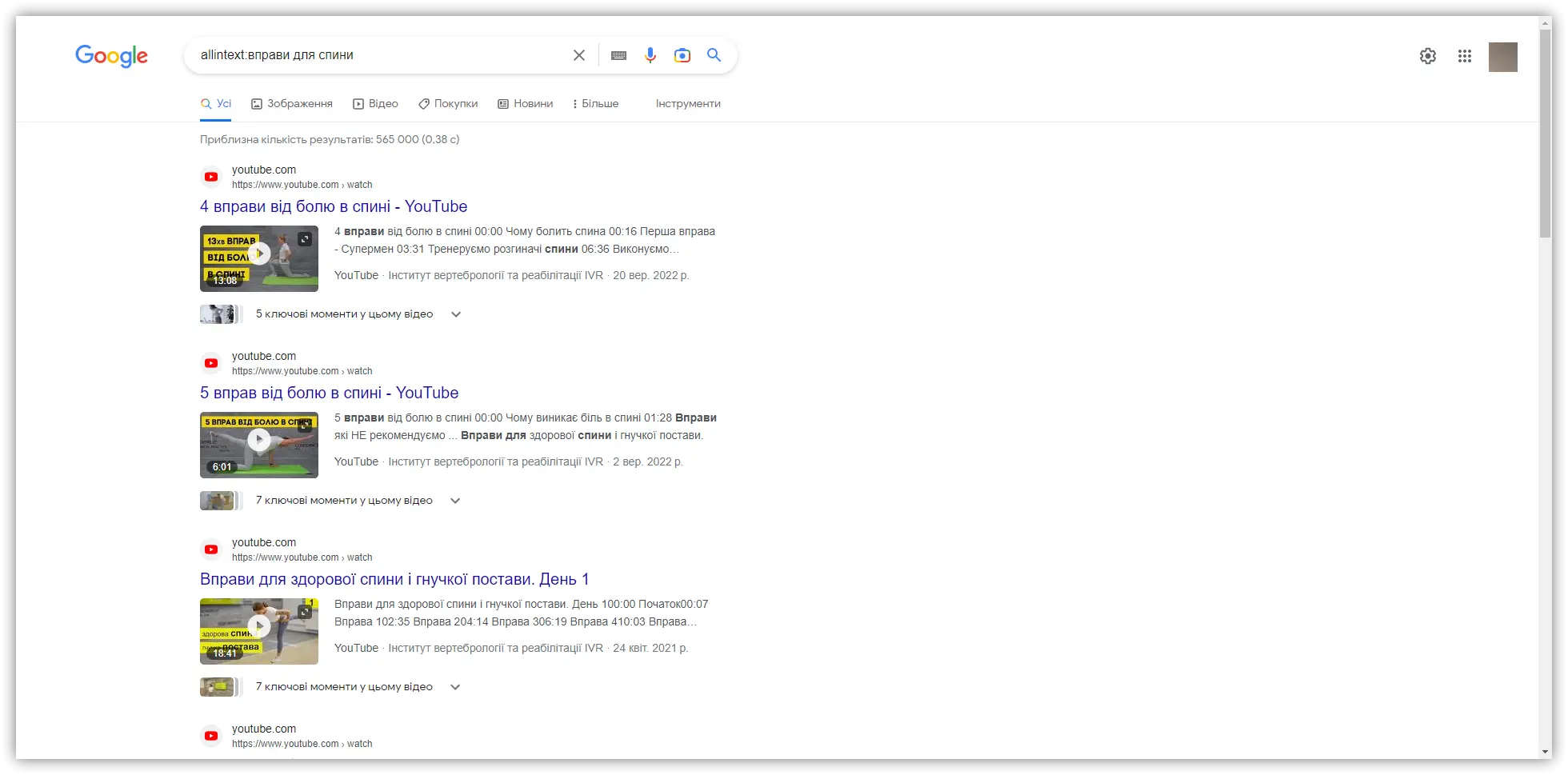Switch to the 'Покупки' tab

pos(448,104)
